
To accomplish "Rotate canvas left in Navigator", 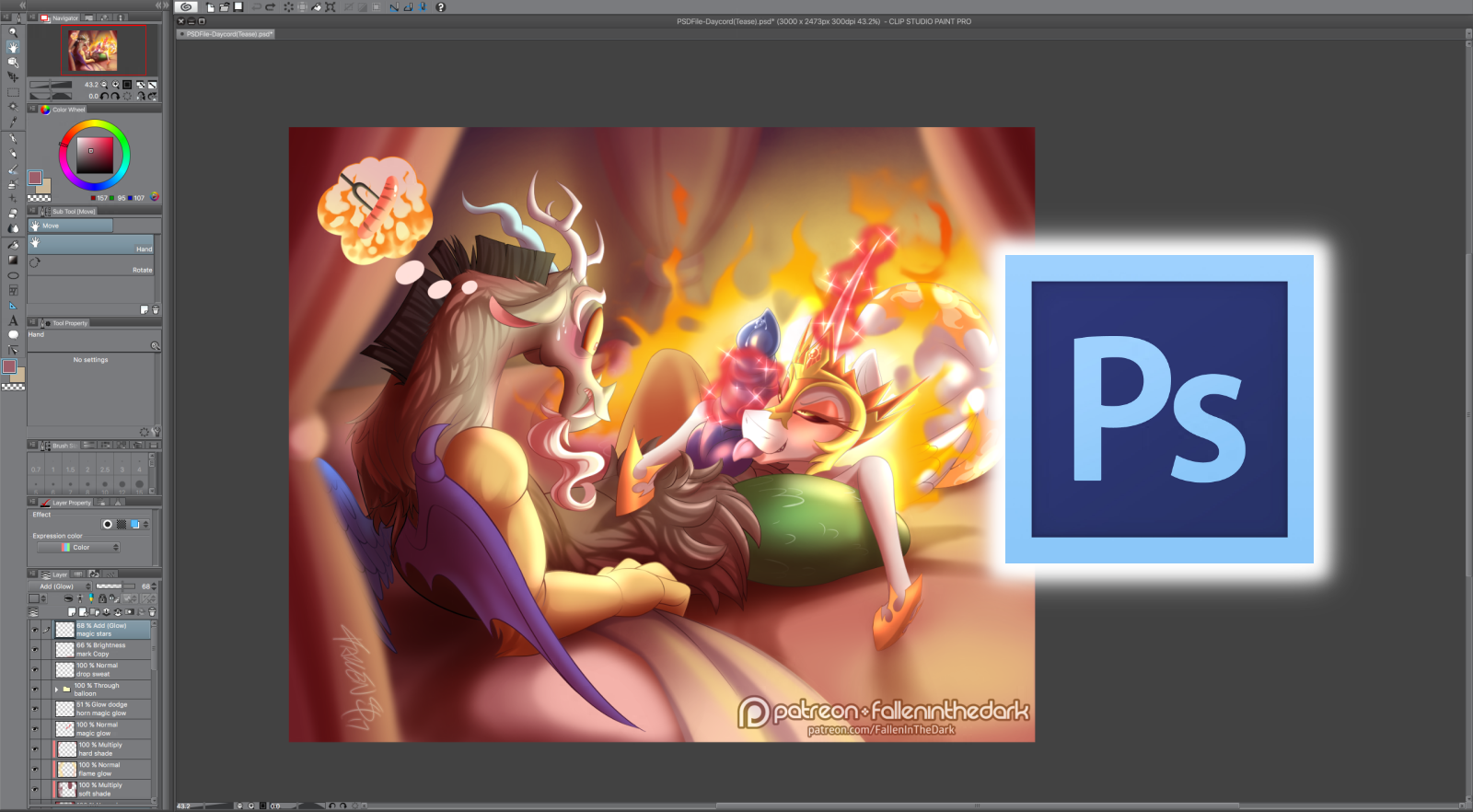I will [105, 96].
